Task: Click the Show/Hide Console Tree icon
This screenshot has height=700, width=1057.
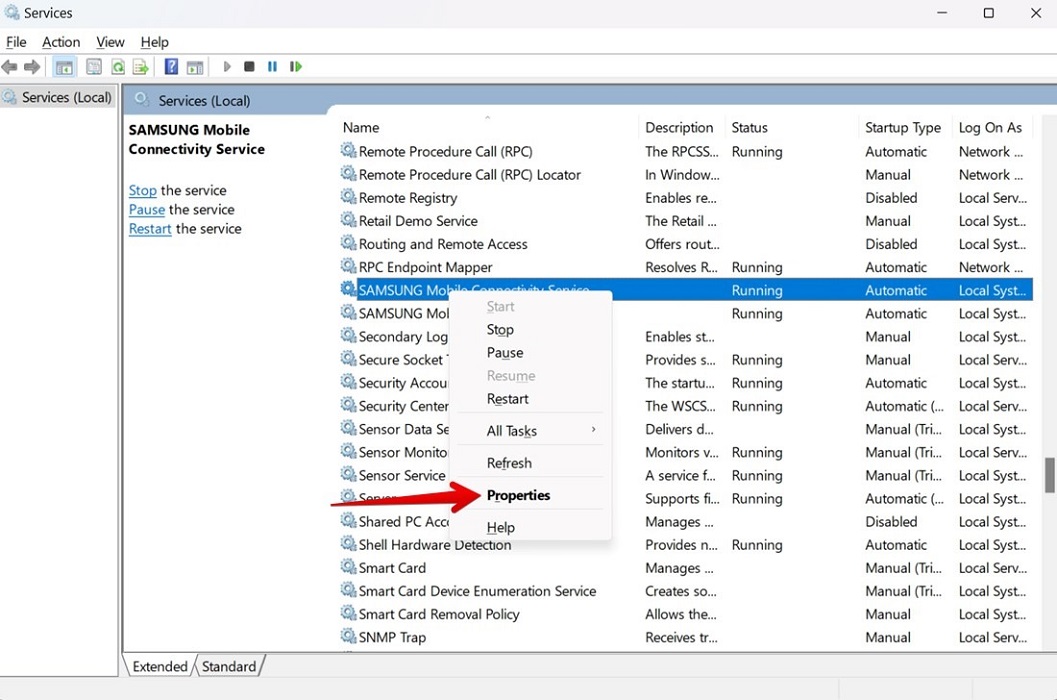Action: tap(64, 66)
